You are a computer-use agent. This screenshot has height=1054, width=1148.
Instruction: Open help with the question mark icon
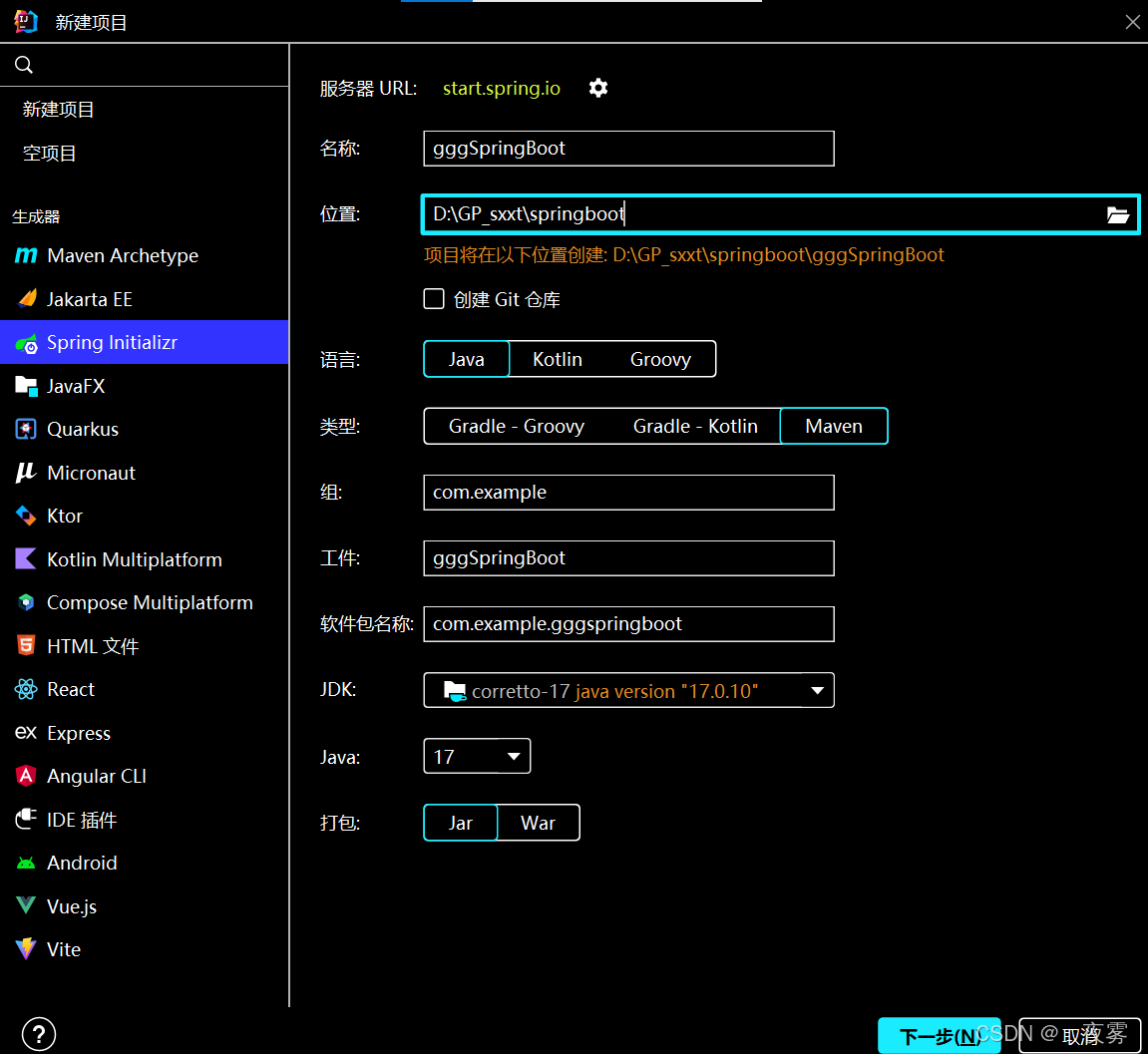pyautogui.click(x=39, y=1034)
